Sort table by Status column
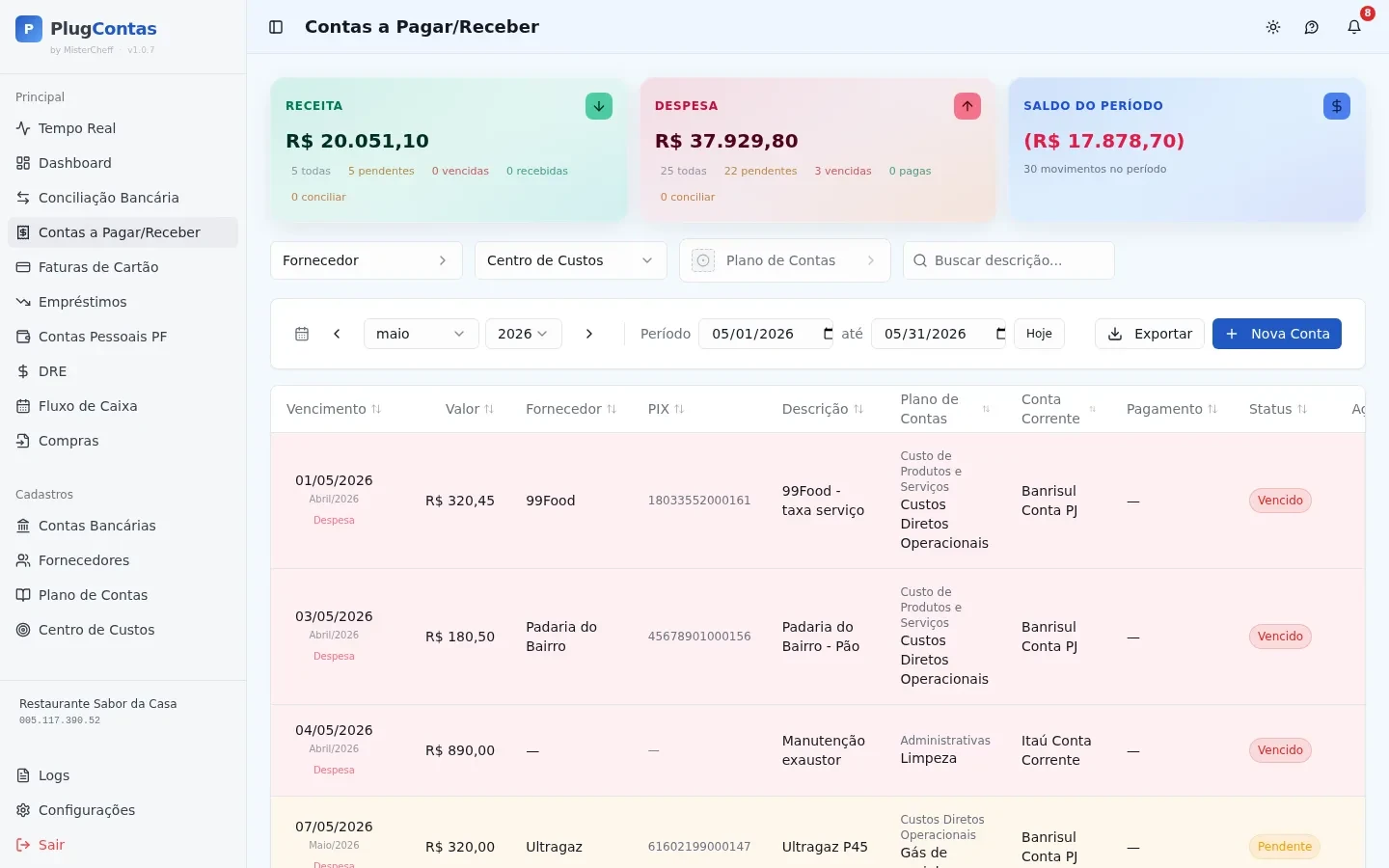 [1278, 409]
